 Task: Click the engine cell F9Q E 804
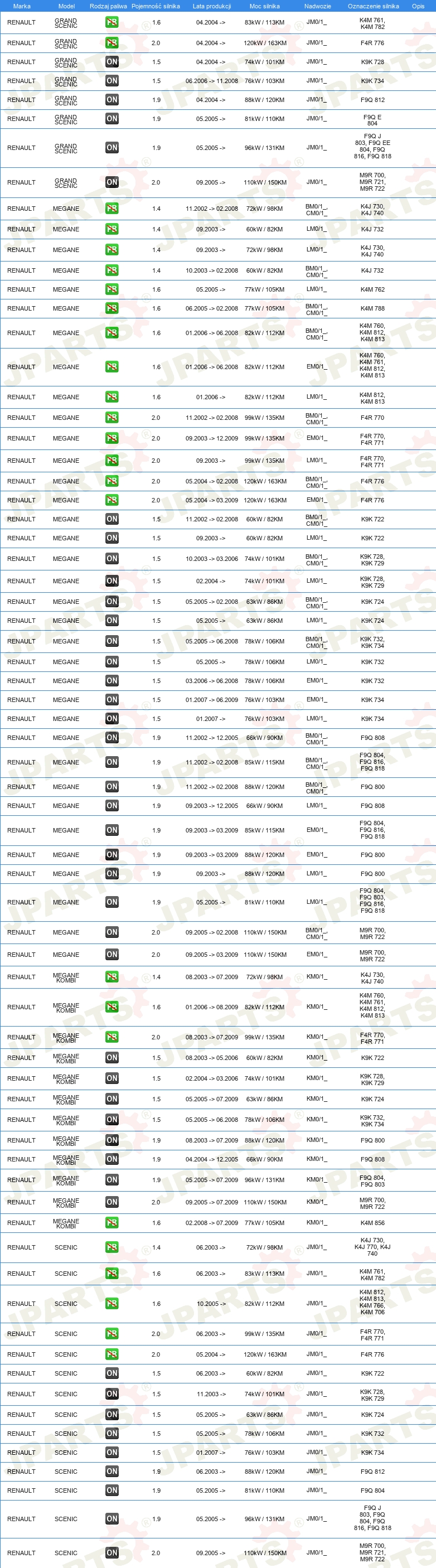tap(372, 120)
